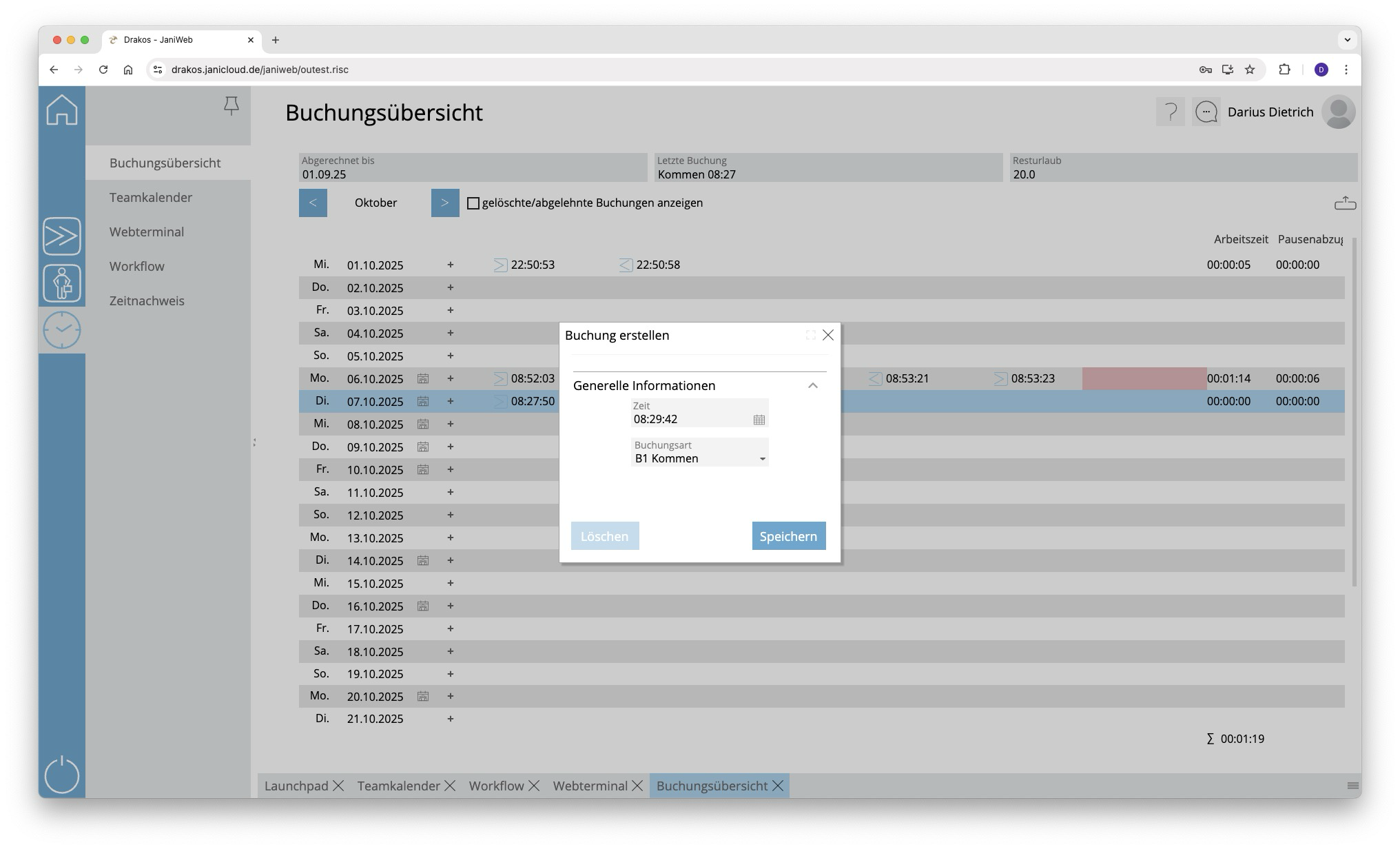Pin the navigation menu with the pin icon
The width and height of the screenshot is (1400, 849).
[231, 105]
